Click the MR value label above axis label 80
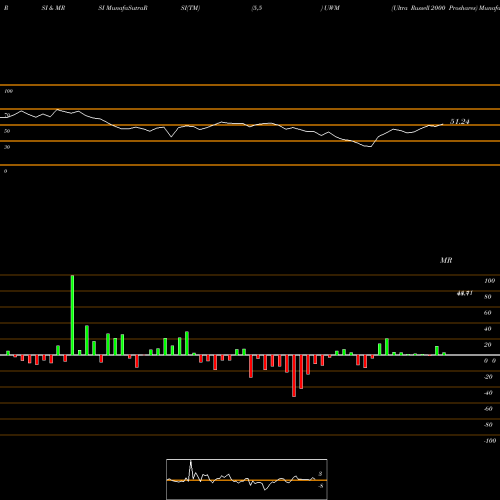Screen dimensions: 500x500 465,293
